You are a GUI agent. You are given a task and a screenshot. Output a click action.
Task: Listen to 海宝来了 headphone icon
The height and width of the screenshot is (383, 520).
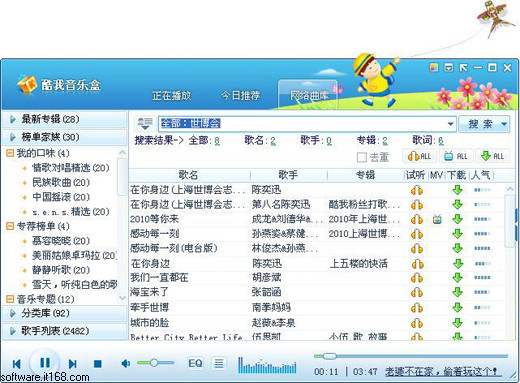[417, 293]
